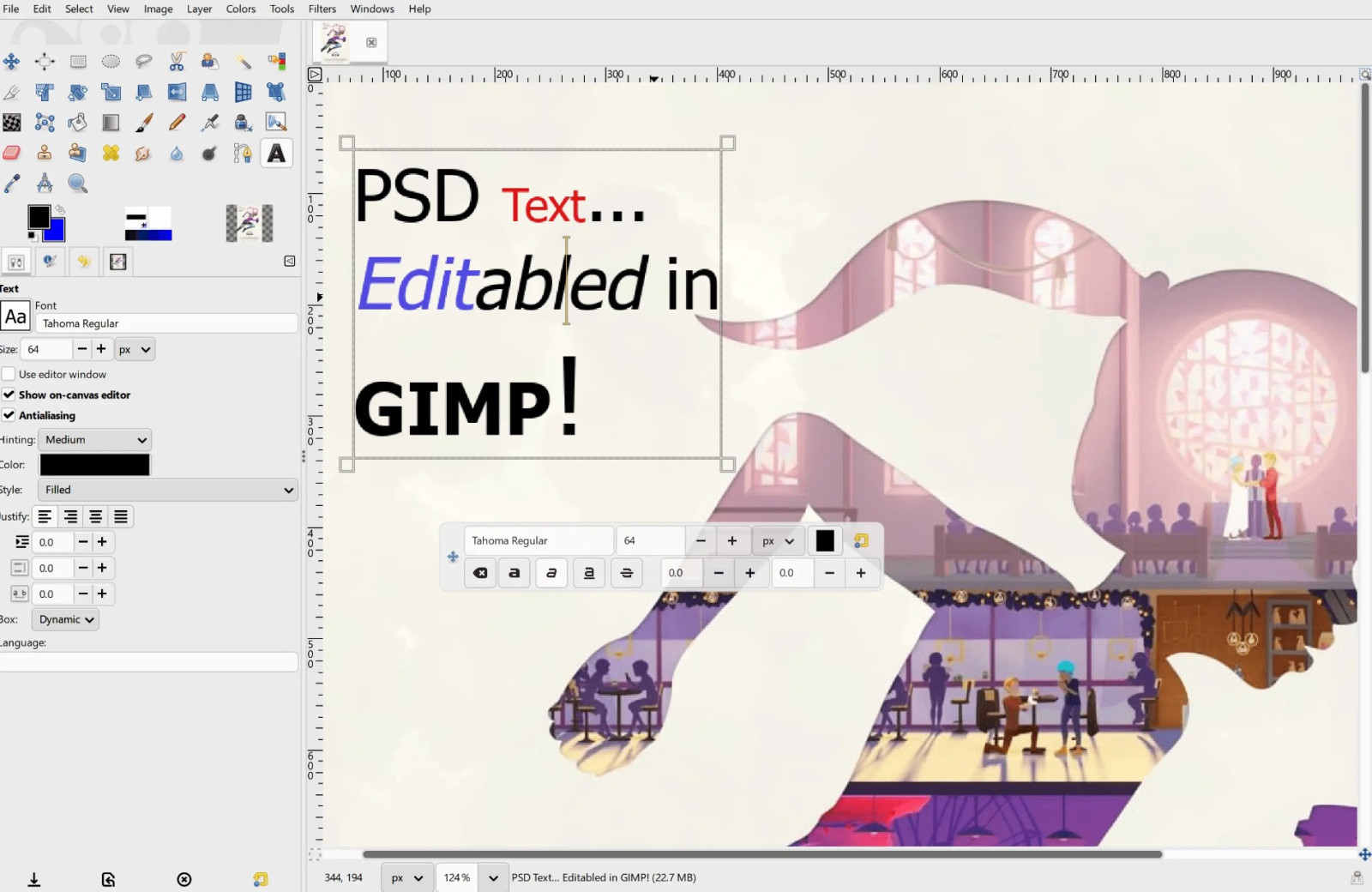Select the Ellipse Select tool

pyautogui.click(x=111, y=61)
